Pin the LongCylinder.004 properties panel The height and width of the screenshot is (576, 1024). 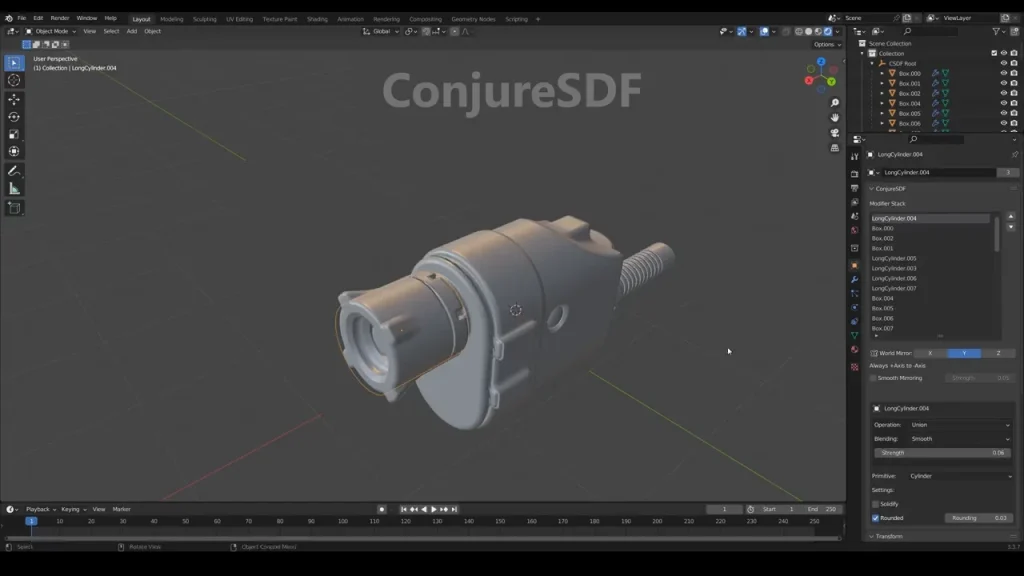pyautogui.click(x=1014, y=155)
